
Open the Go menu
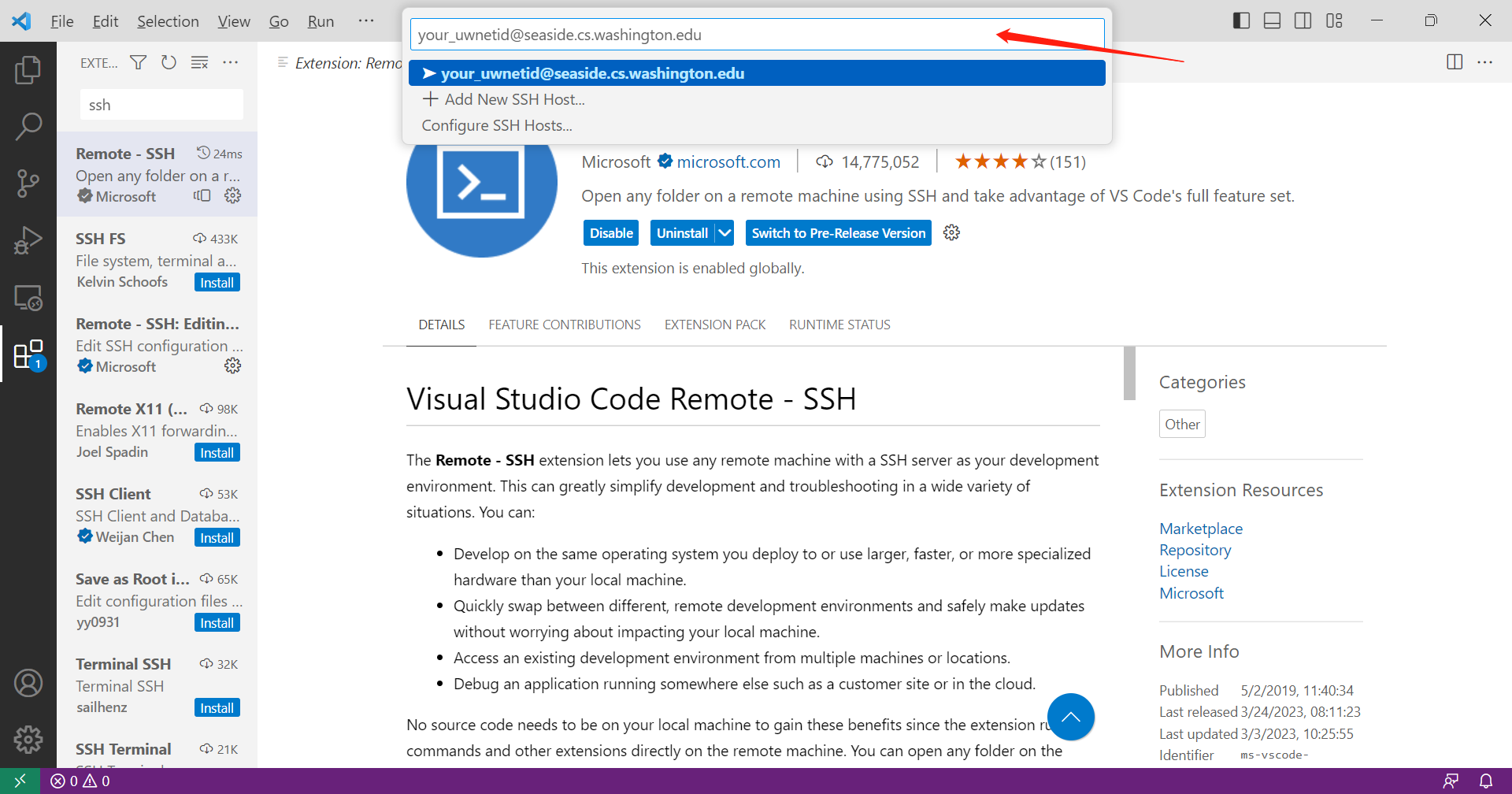[x=279, y=21]
